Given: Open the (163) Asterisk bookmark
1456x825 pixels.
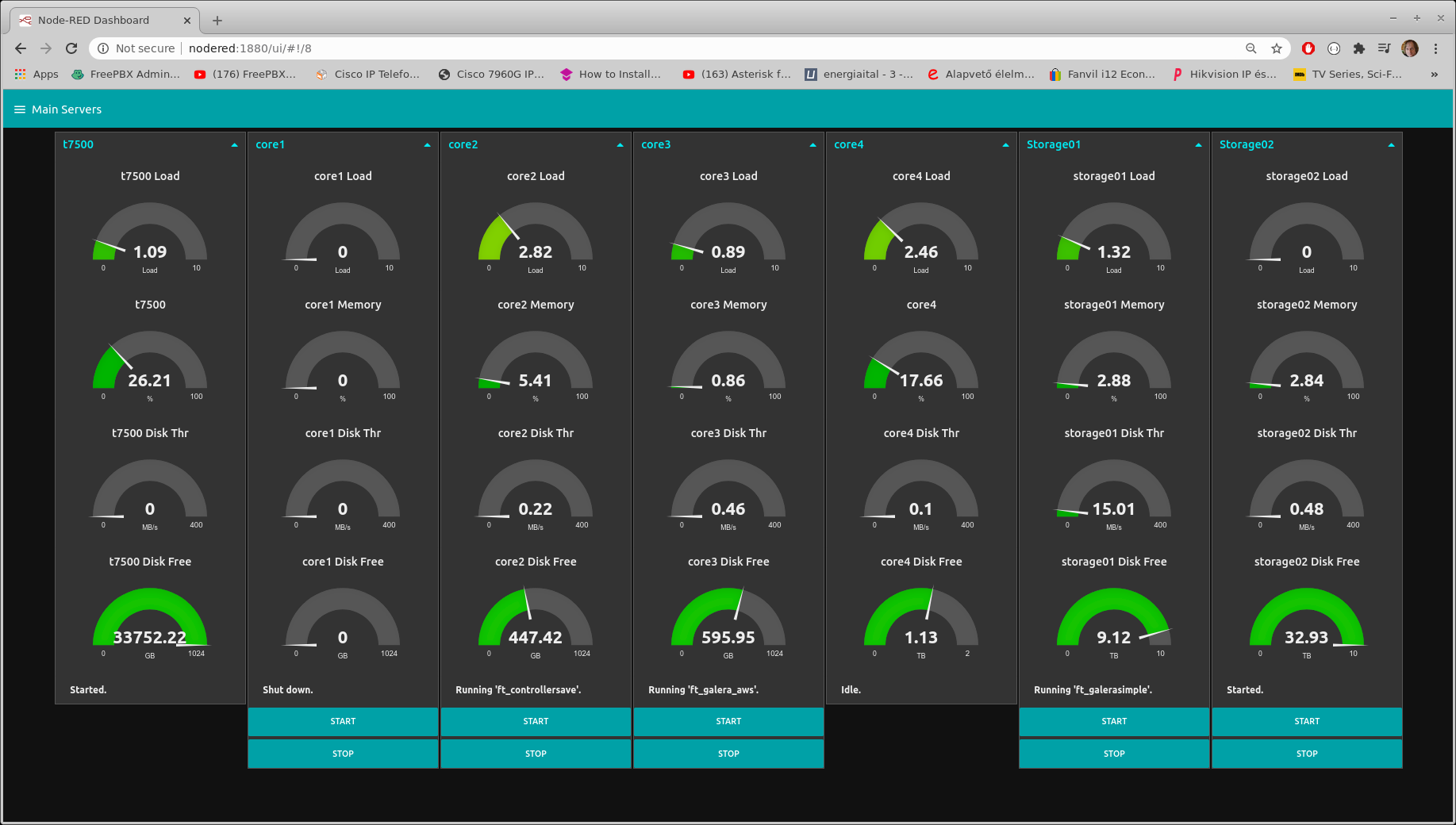Looking at the screenshot, I should pyautogui.click(x=737, y=74).
